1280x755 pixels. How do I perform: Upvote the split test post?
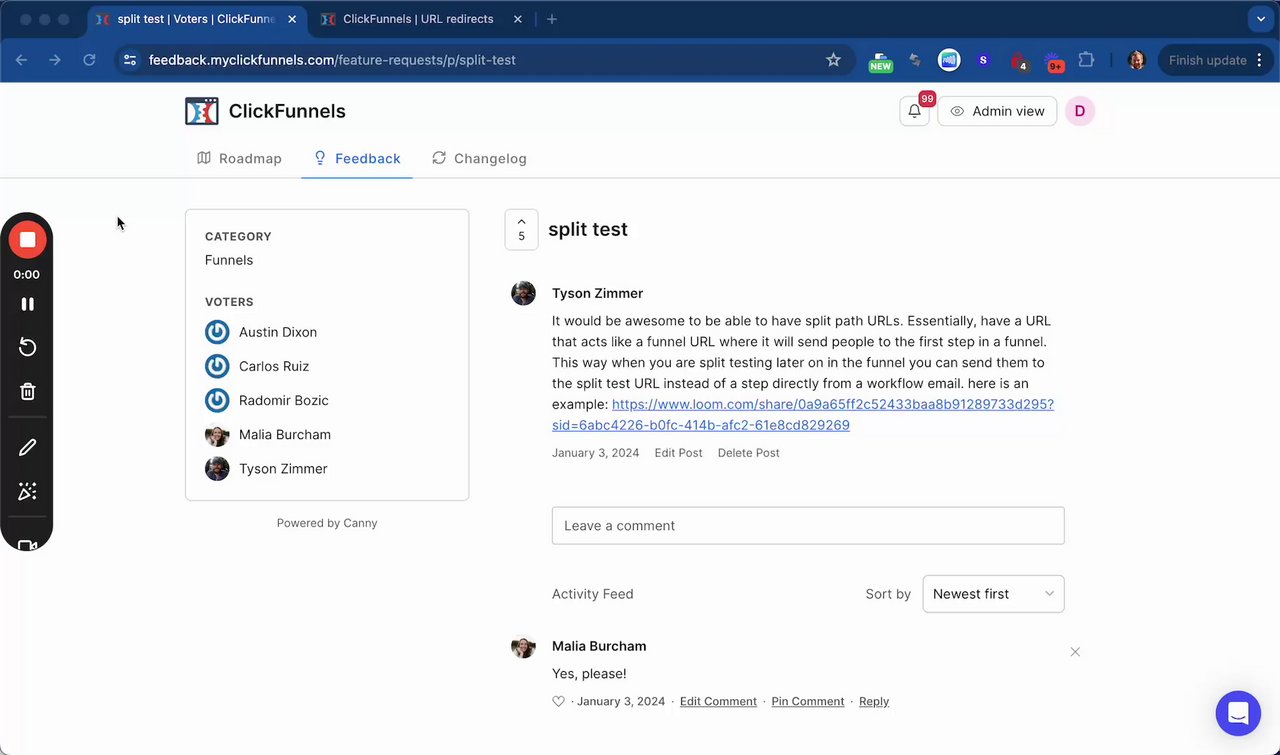[521, 229]
